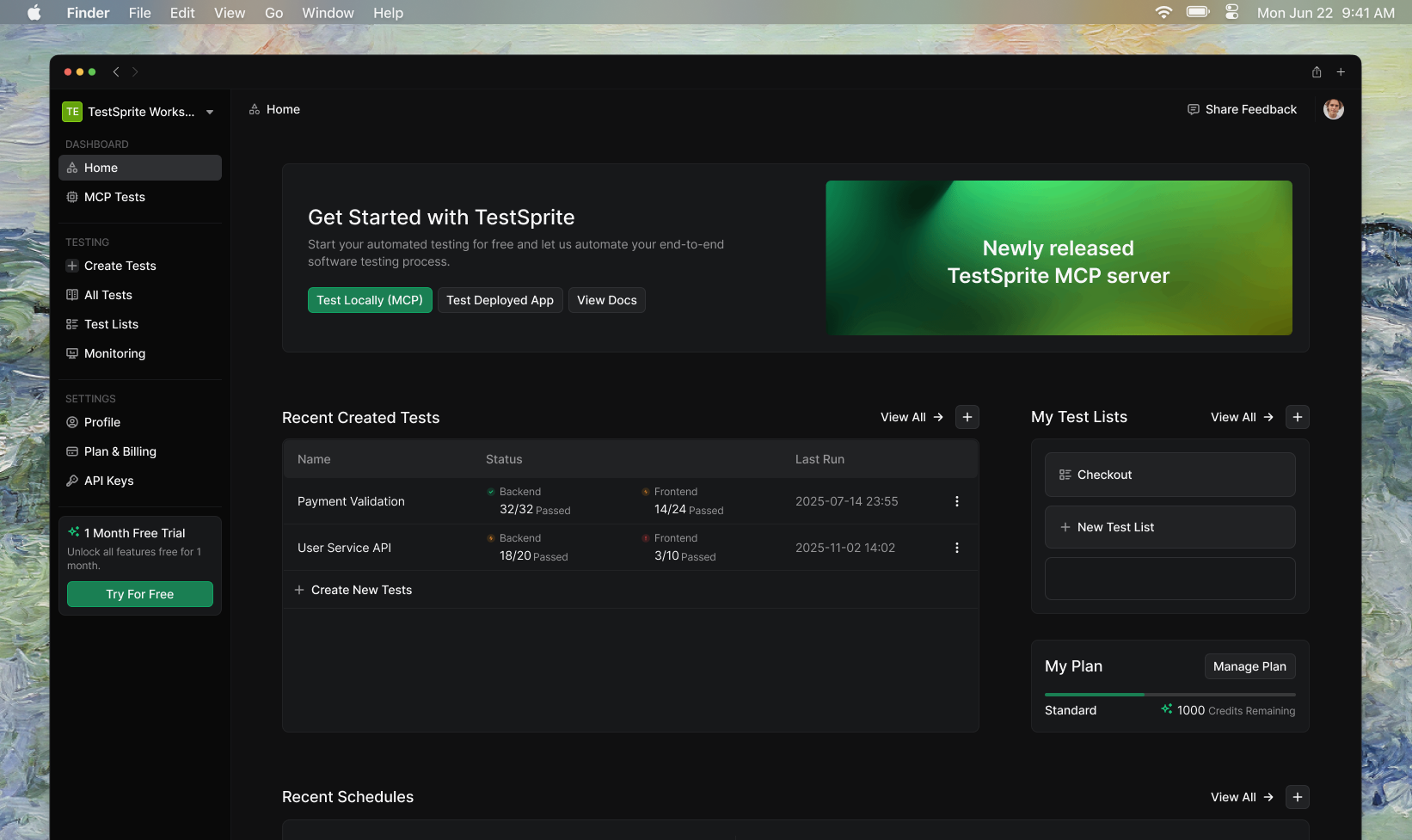This screenshot has width=1412, height=840.
Task: Open Profile settings in sidebar
Action: tap(140, 422)
